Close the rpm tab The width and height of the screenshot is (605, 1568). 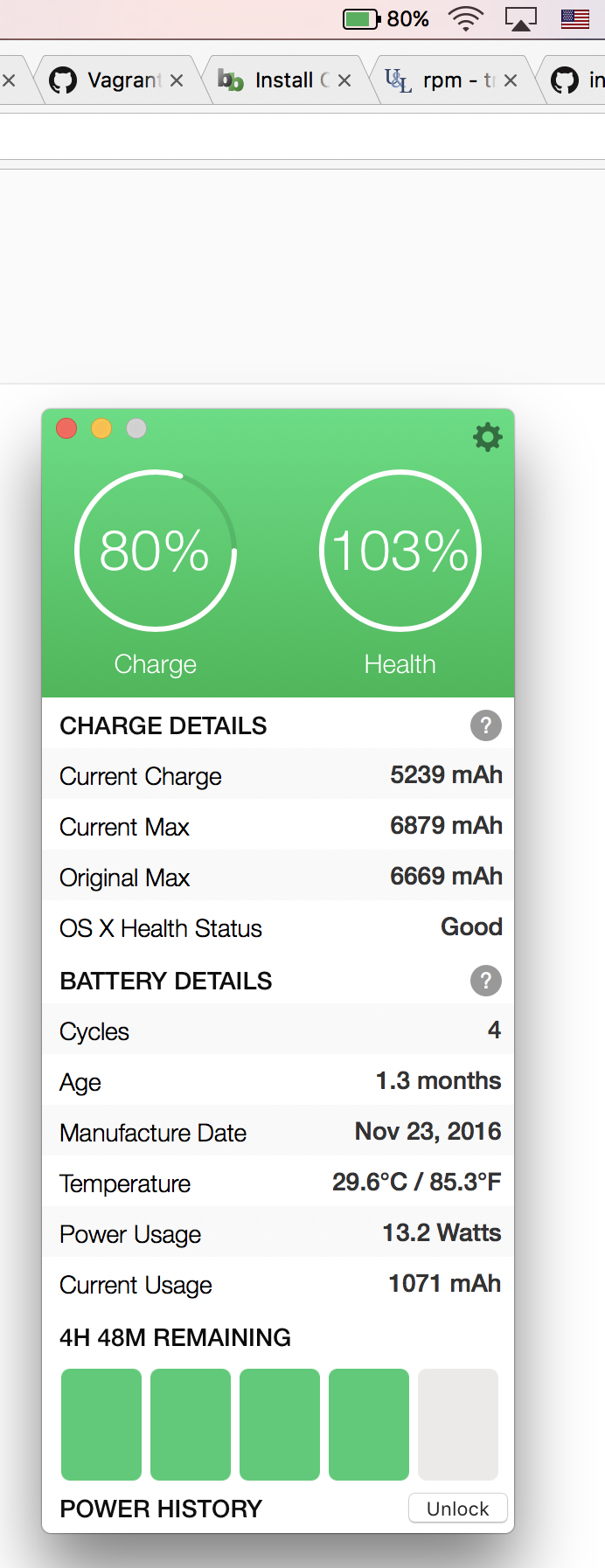click(x=511, y=80)
